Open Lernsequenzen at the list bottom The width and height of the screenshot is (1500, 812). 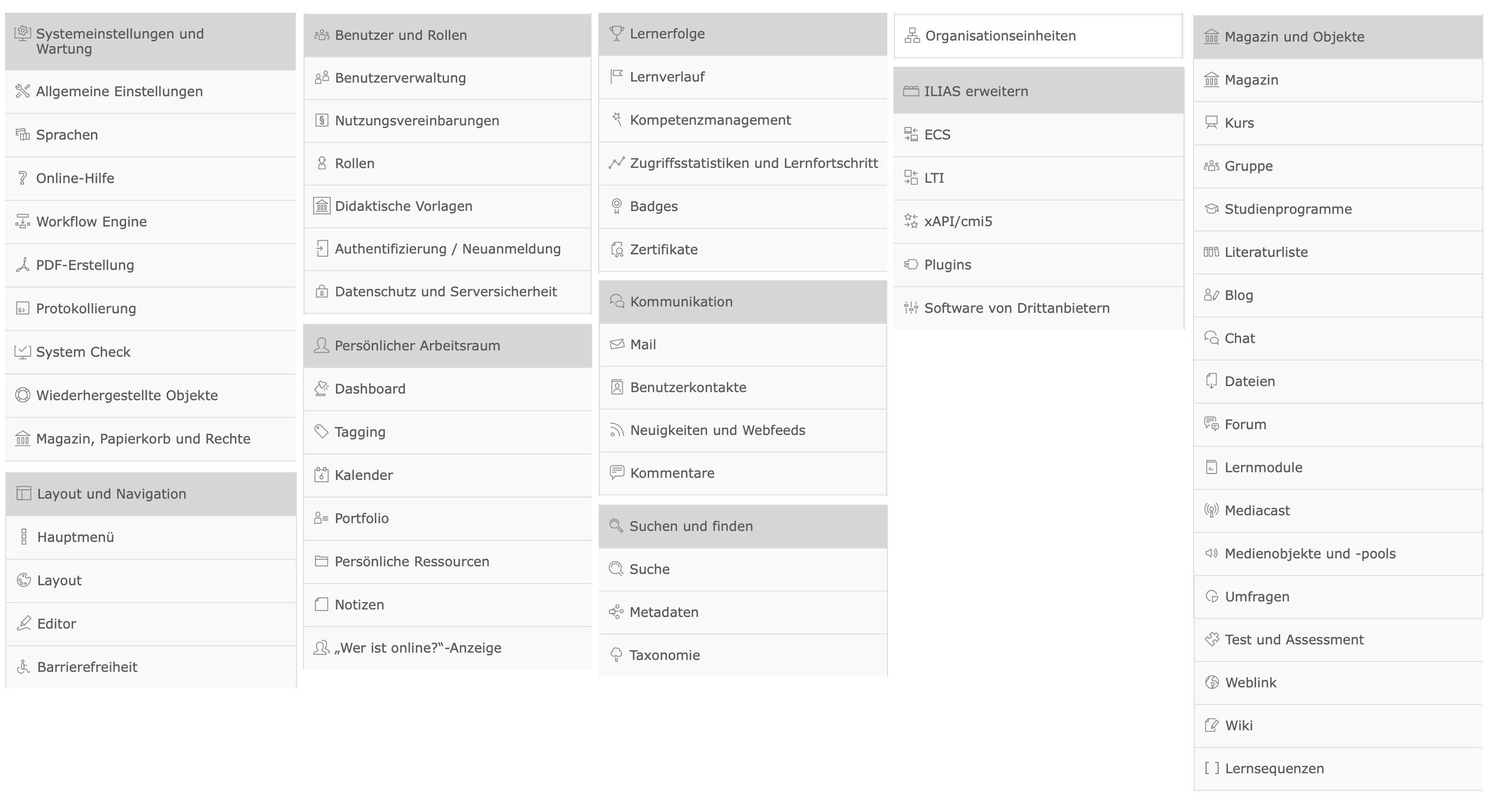click(x=1273, y=769)
